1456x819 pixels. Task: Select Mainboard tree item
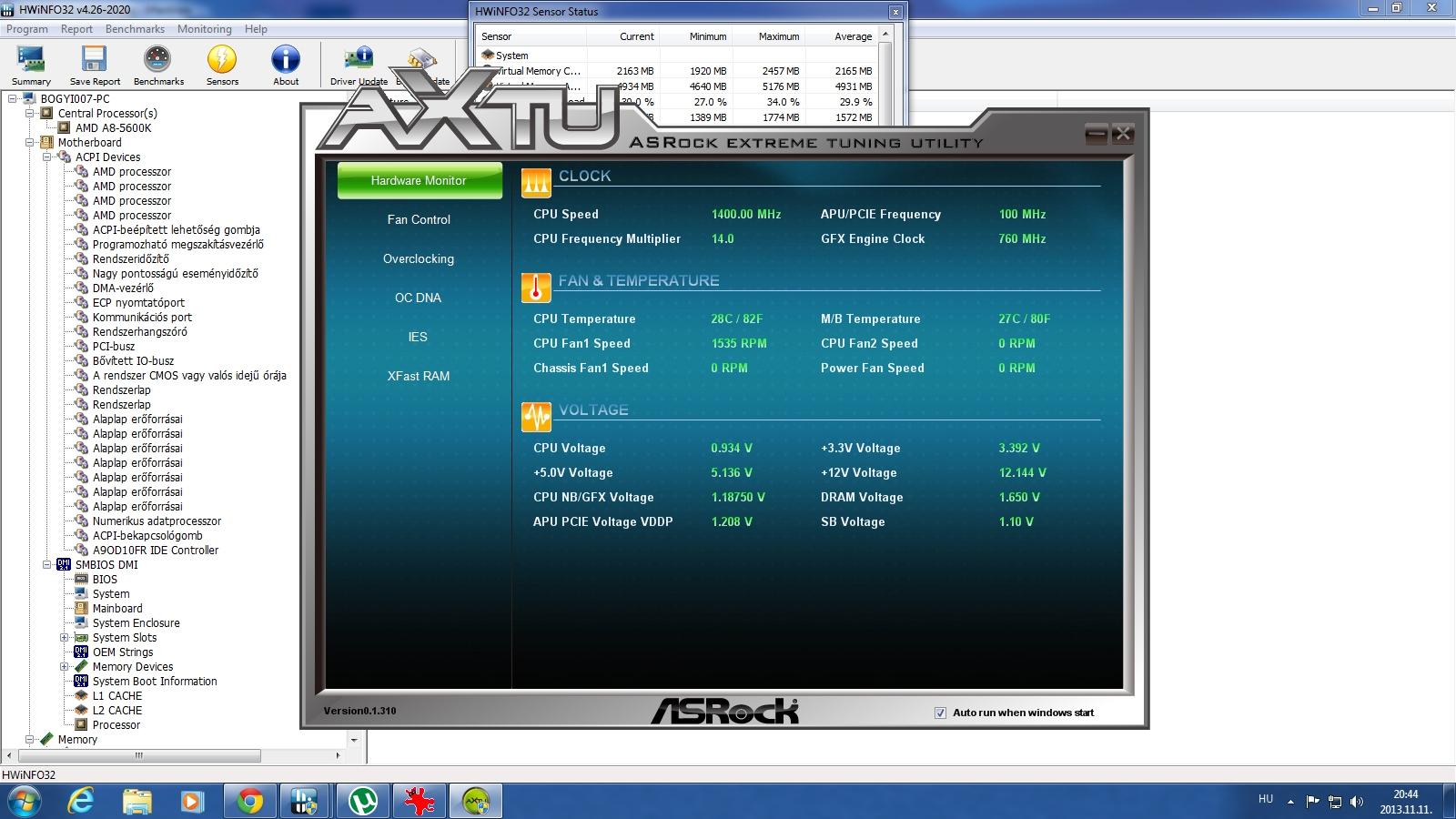point(117,608)
